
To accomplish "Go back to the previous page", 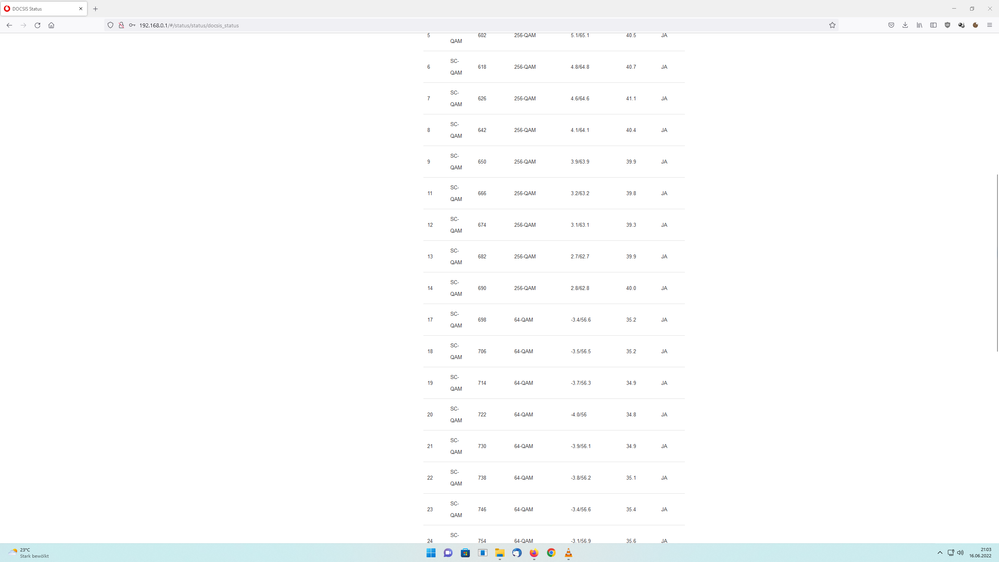I will (x=9, y=25).
